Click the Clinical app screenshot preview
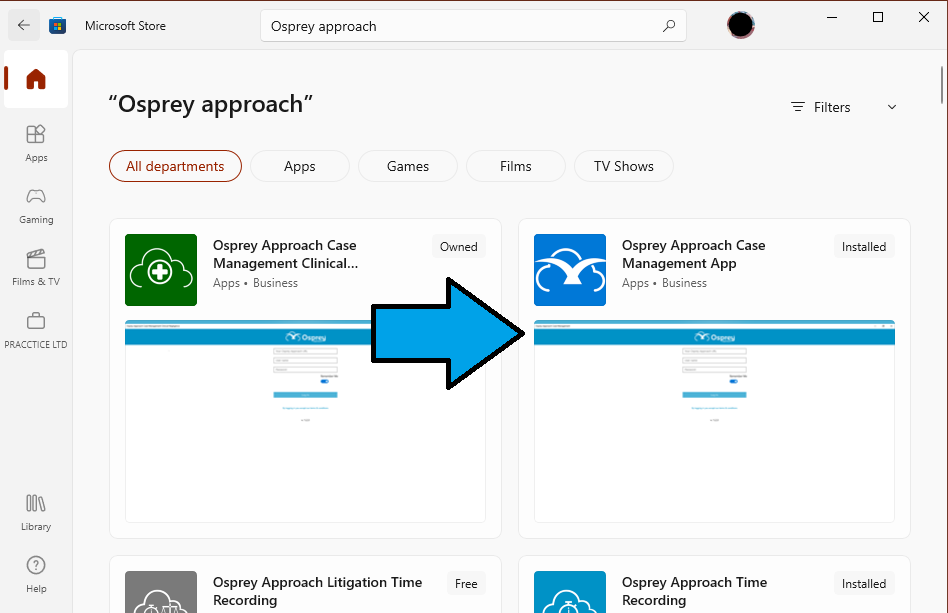Screen dimensions: 948x613 click(x=305, y=421)
